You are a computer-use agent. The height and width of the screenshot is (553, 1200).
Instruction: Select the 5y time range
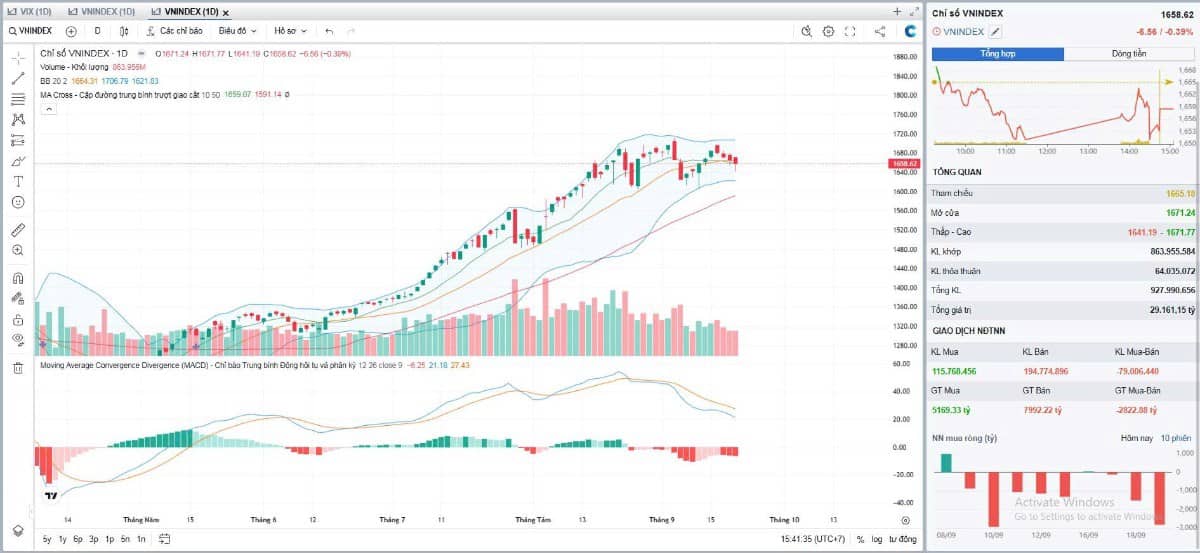(47, 539)
